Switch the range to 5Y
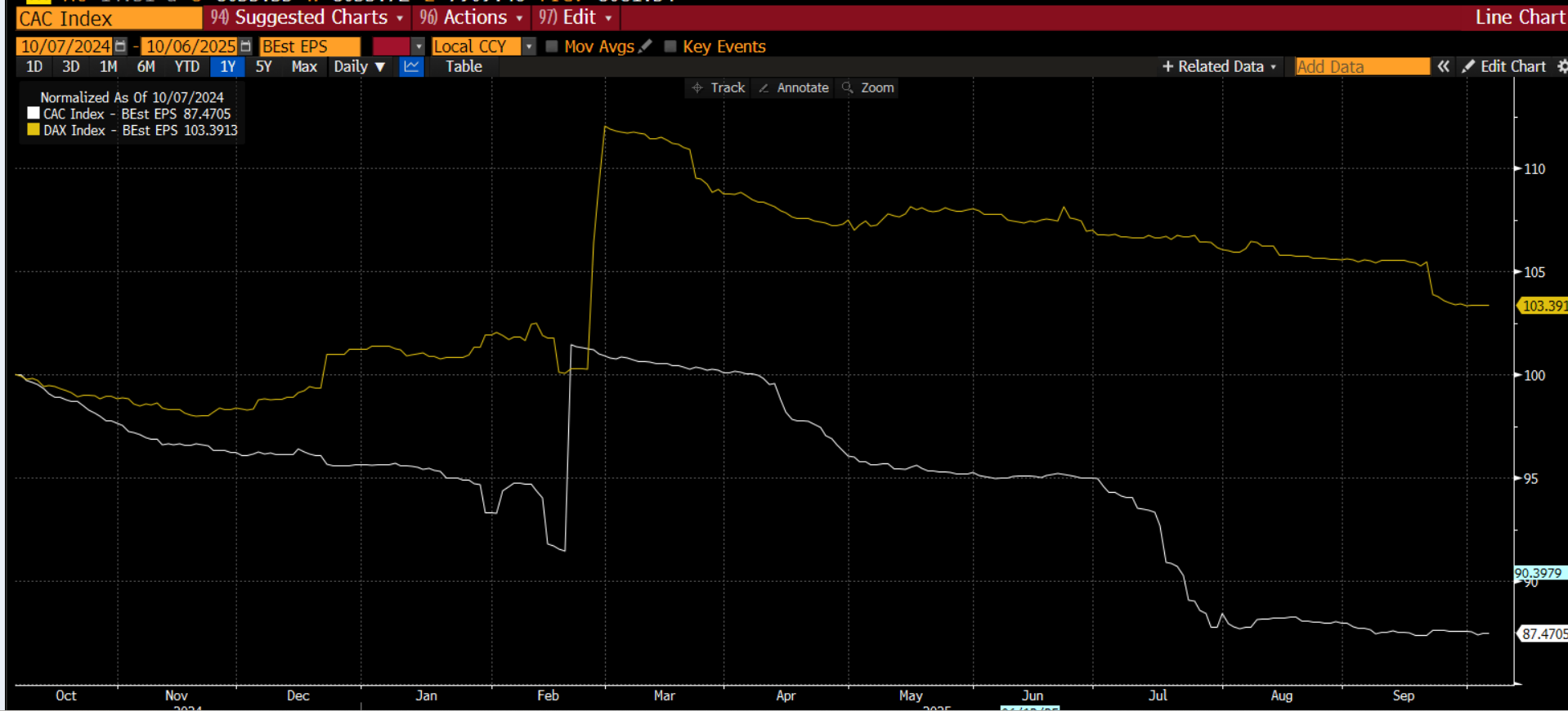 pos(263,67)
